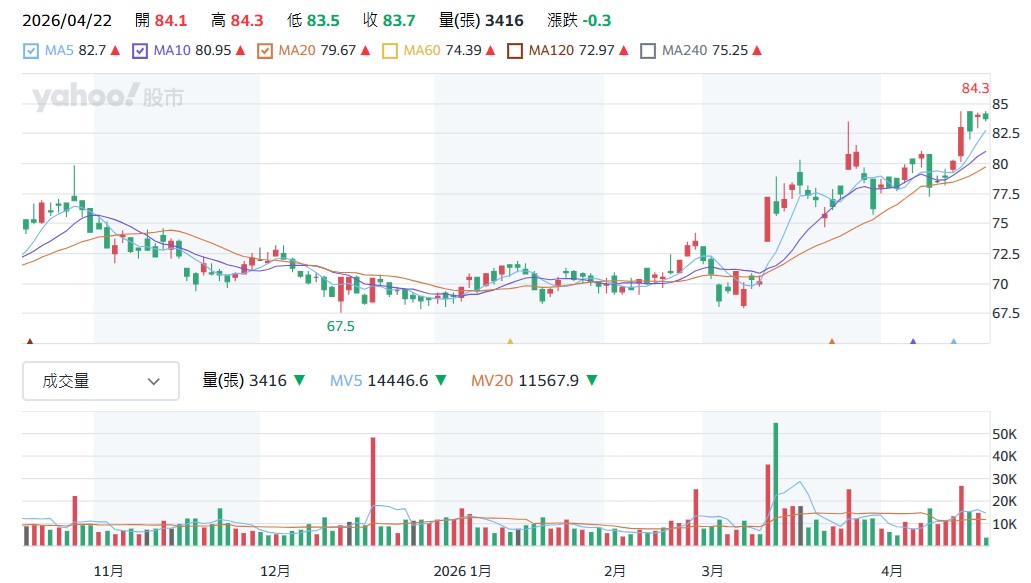
Task: Click the green down arrow next to MV5 value
Action: click(443, 381)
